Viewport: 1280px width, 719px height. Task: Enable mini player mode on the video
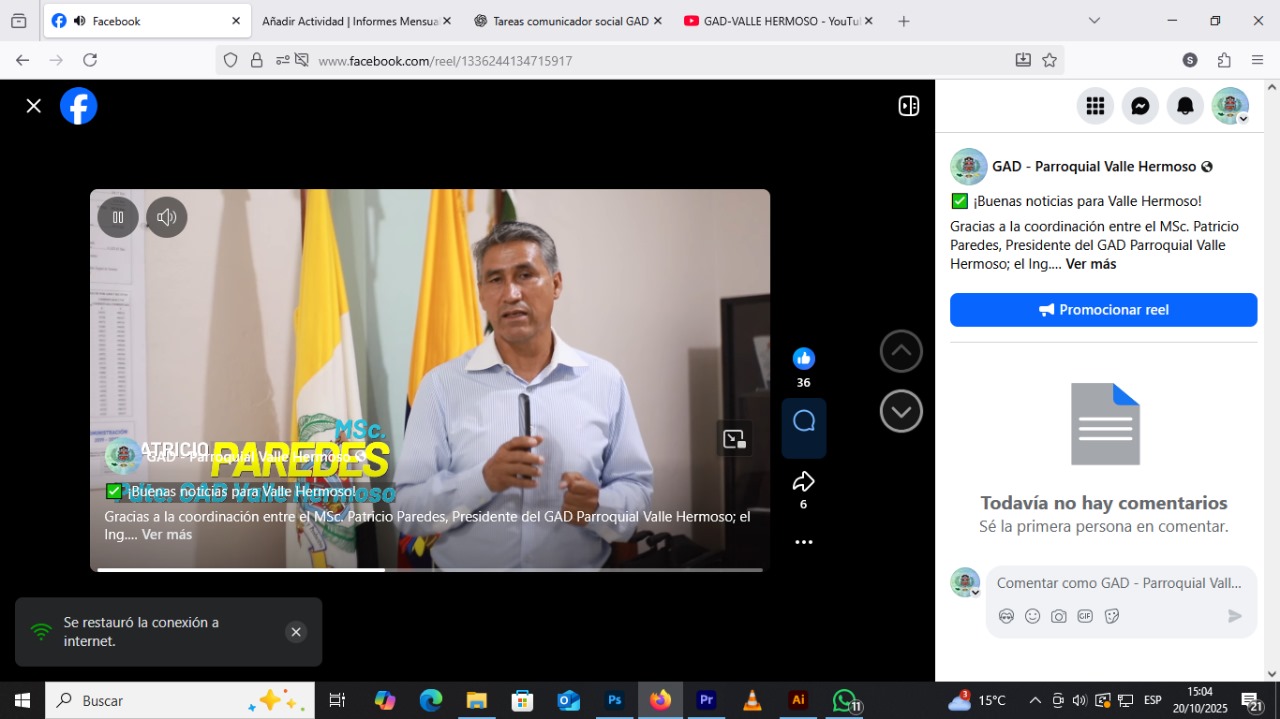tap(734, 439)
